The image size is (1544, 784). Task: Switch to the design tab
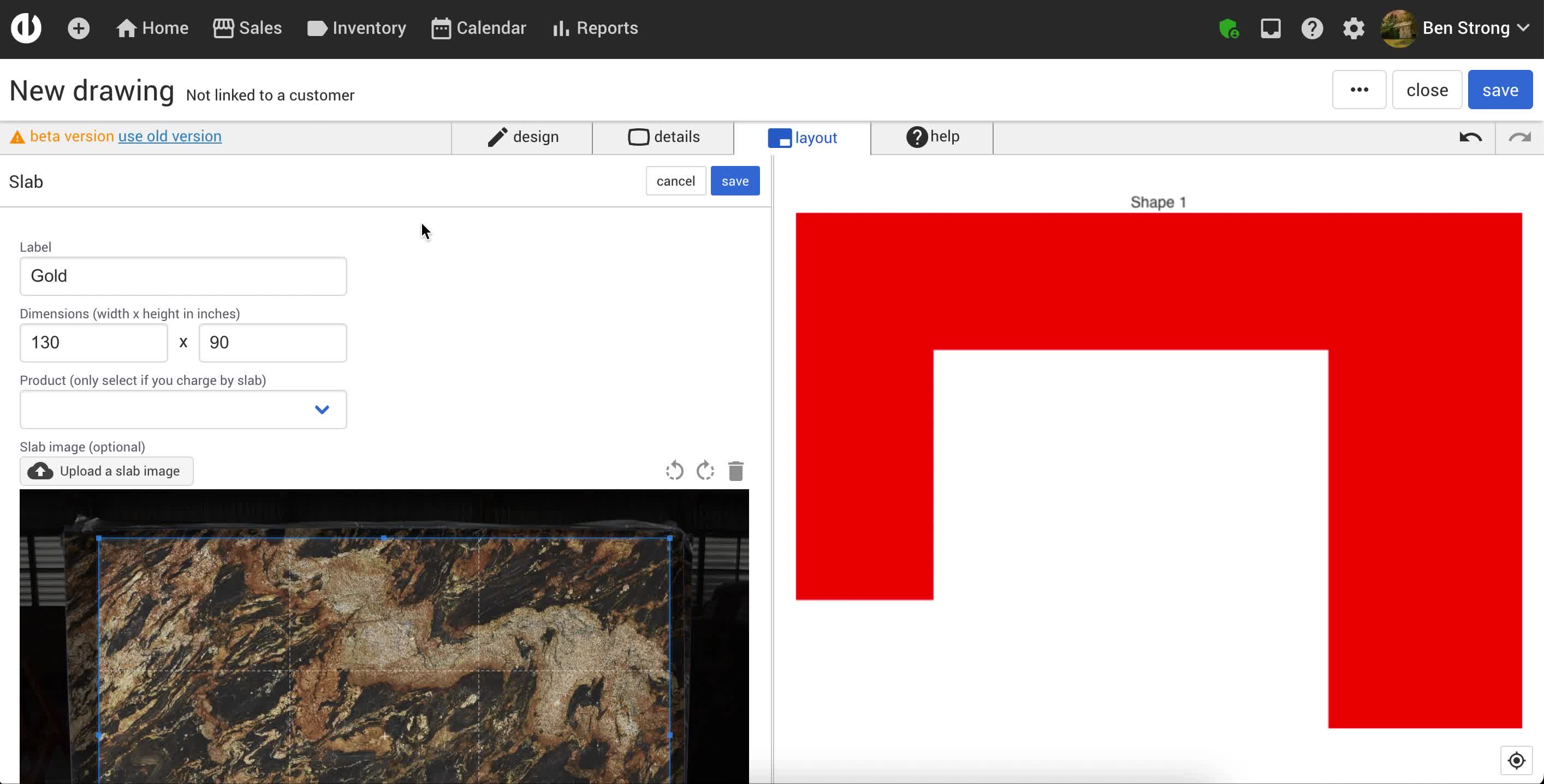tap(522, 137)
